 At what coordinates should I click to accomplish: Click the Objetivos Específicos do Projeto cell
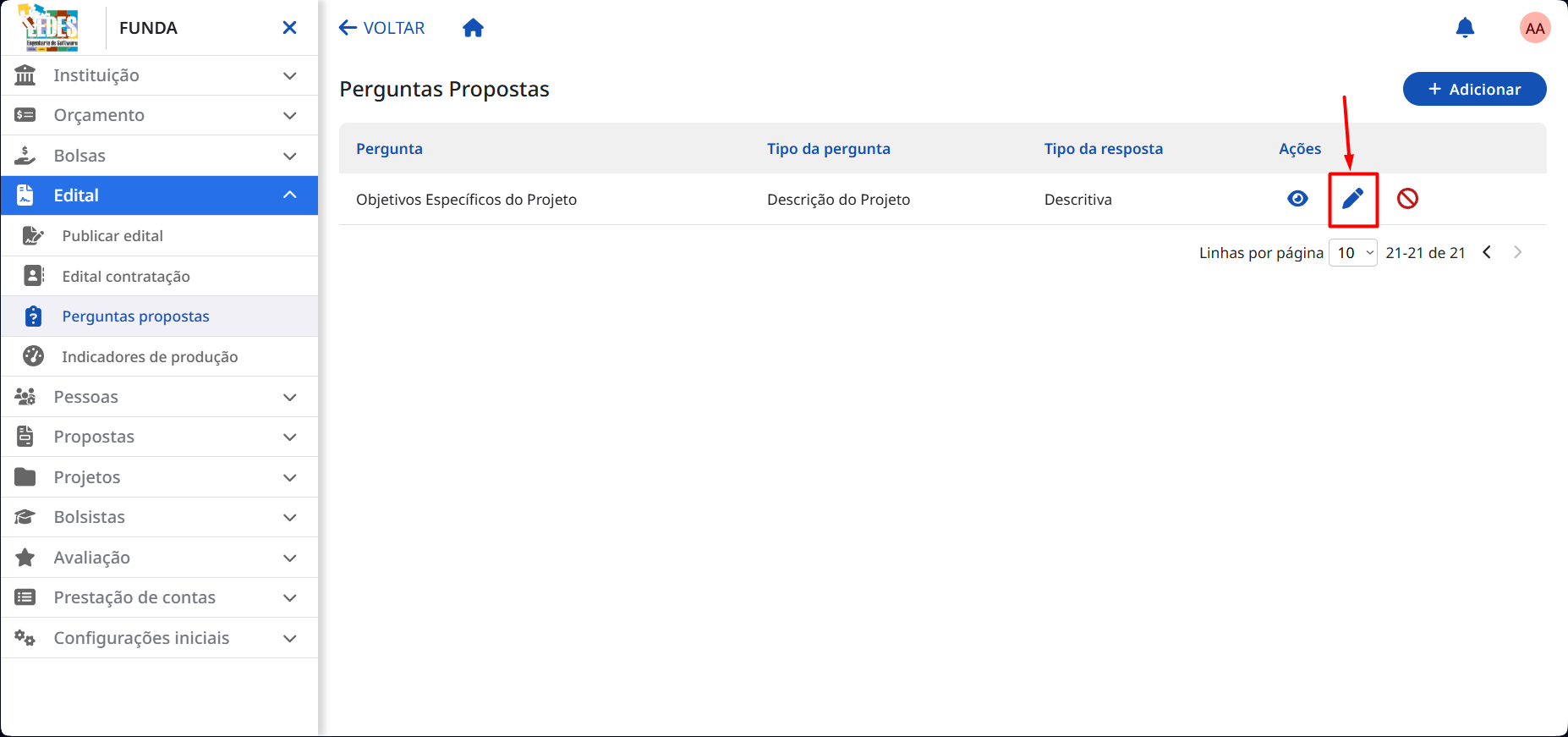coord(466,200)
